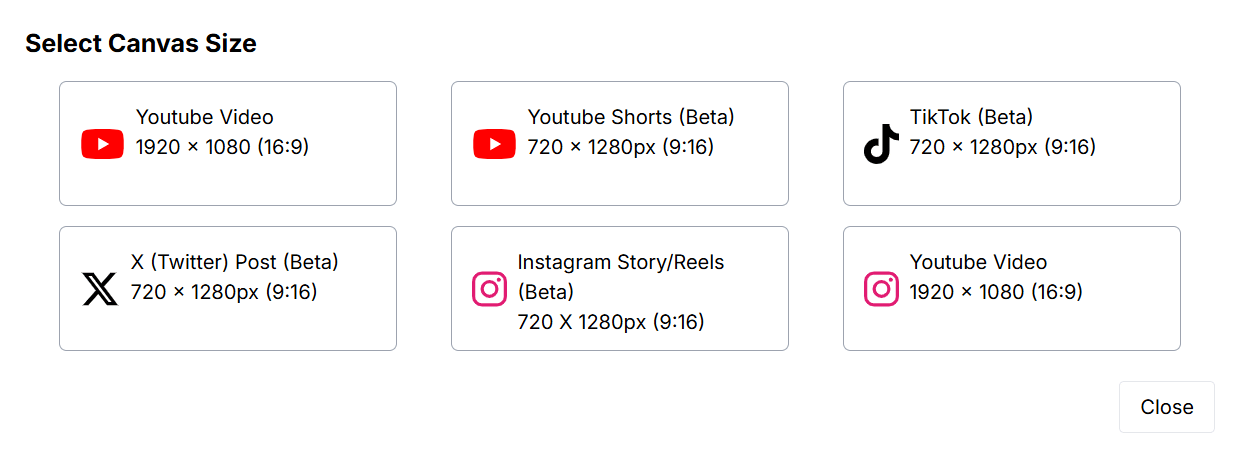Click the YouTube logo beside Youtube Shorts
1240x457 pixels.
tap(494, 144)
